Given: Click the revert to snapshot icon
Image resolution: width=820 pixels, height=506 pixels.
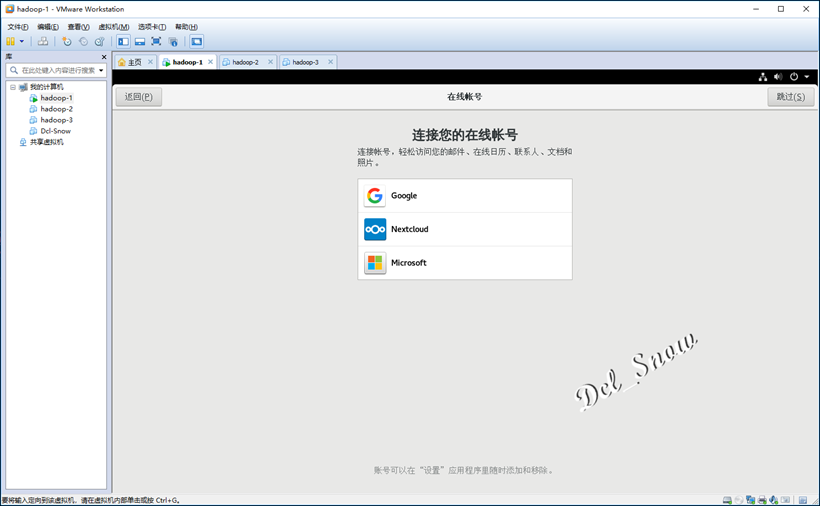Looking at the screenshot, I should (83, 41).
